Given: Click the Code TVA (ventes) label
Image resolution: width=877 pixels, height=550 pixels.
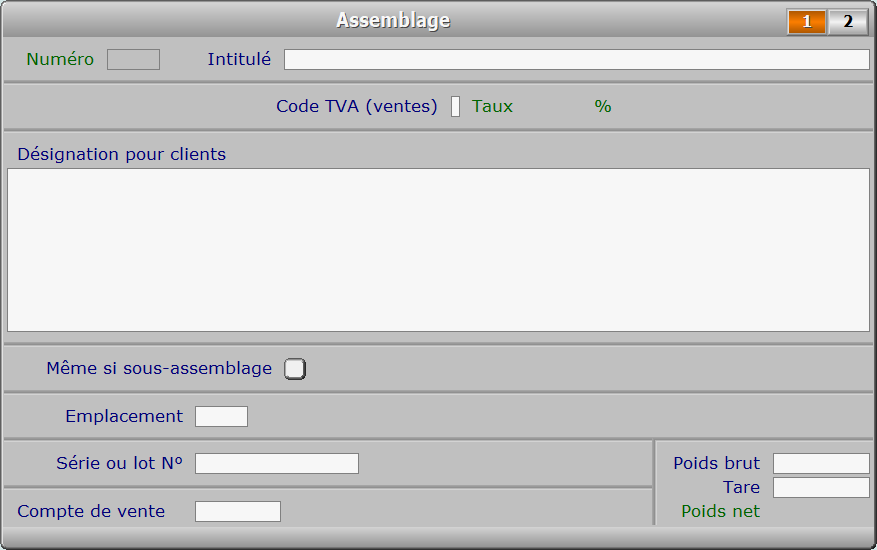Looking at the screenshot, I should point(357,106).
